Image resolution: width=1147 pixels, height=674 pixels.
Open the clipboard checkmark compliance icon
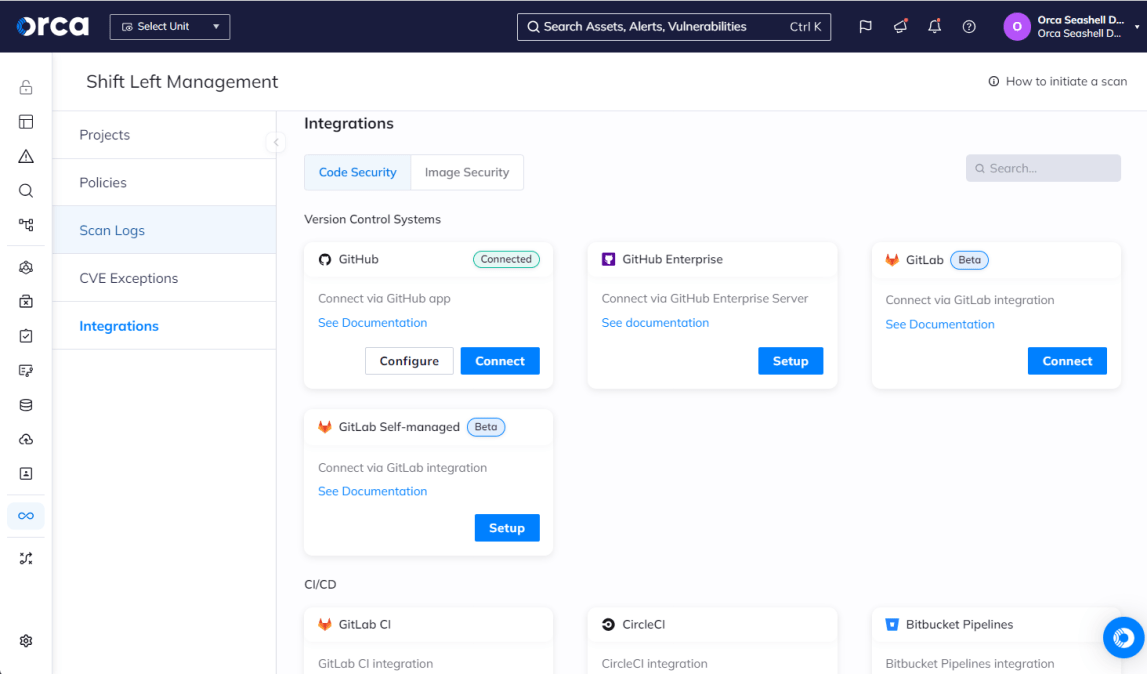26,336
